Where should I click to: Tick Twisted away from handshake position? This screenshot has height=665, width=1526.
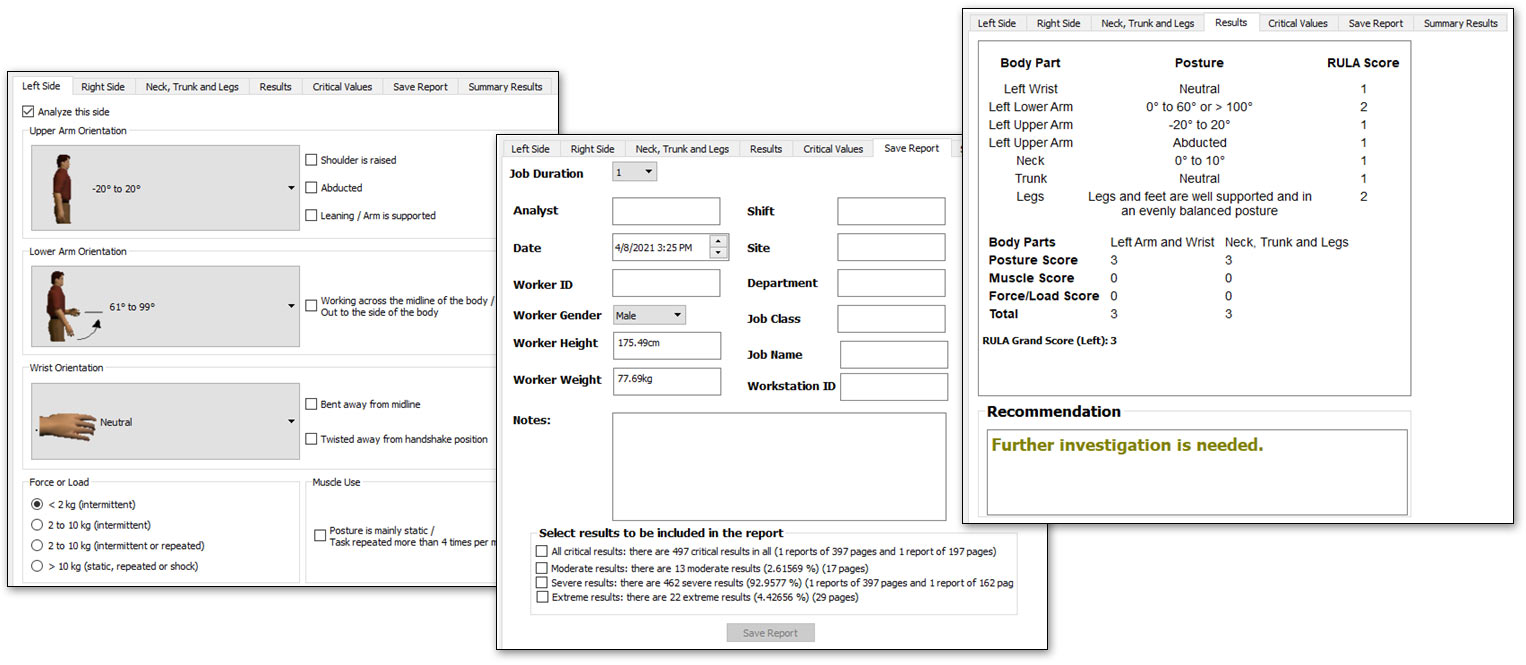(312, 439)
